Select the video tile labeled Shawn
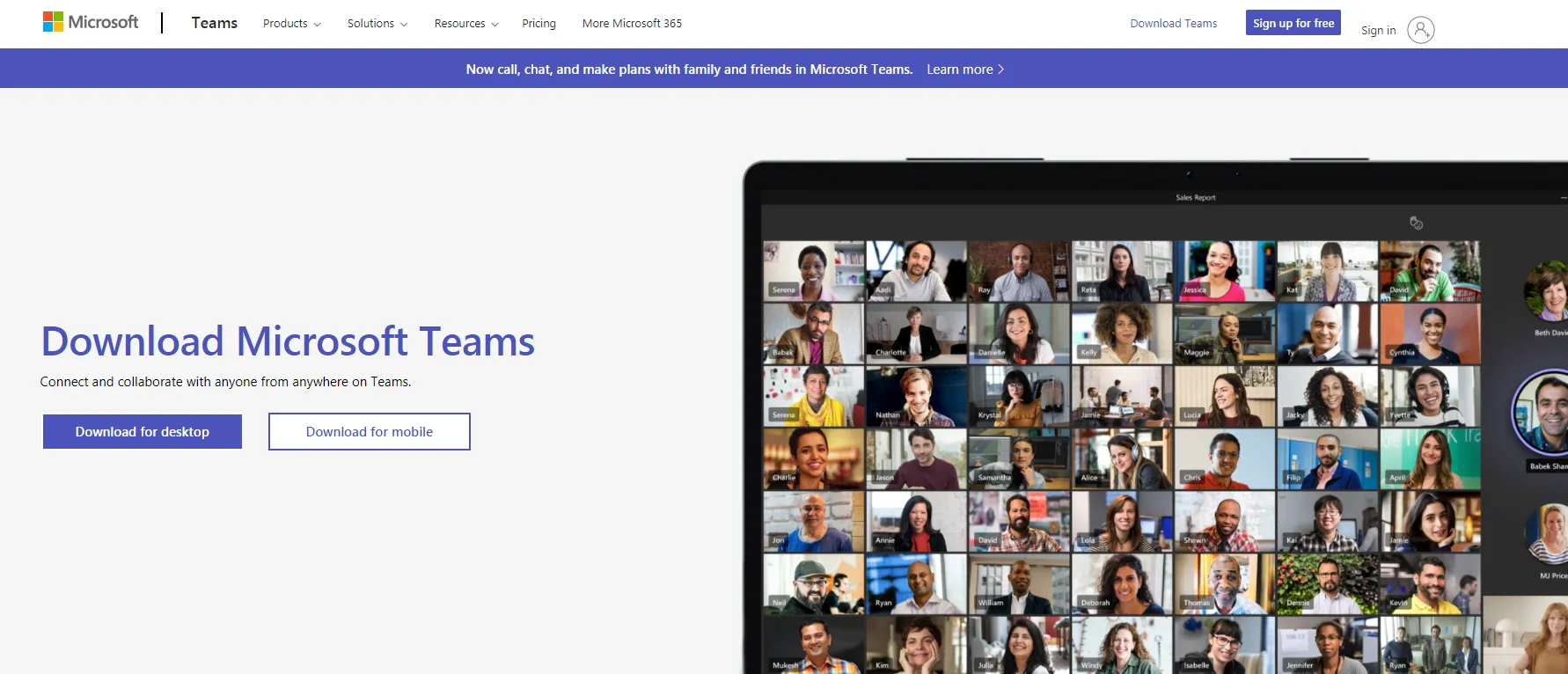 click(1225, 521)
